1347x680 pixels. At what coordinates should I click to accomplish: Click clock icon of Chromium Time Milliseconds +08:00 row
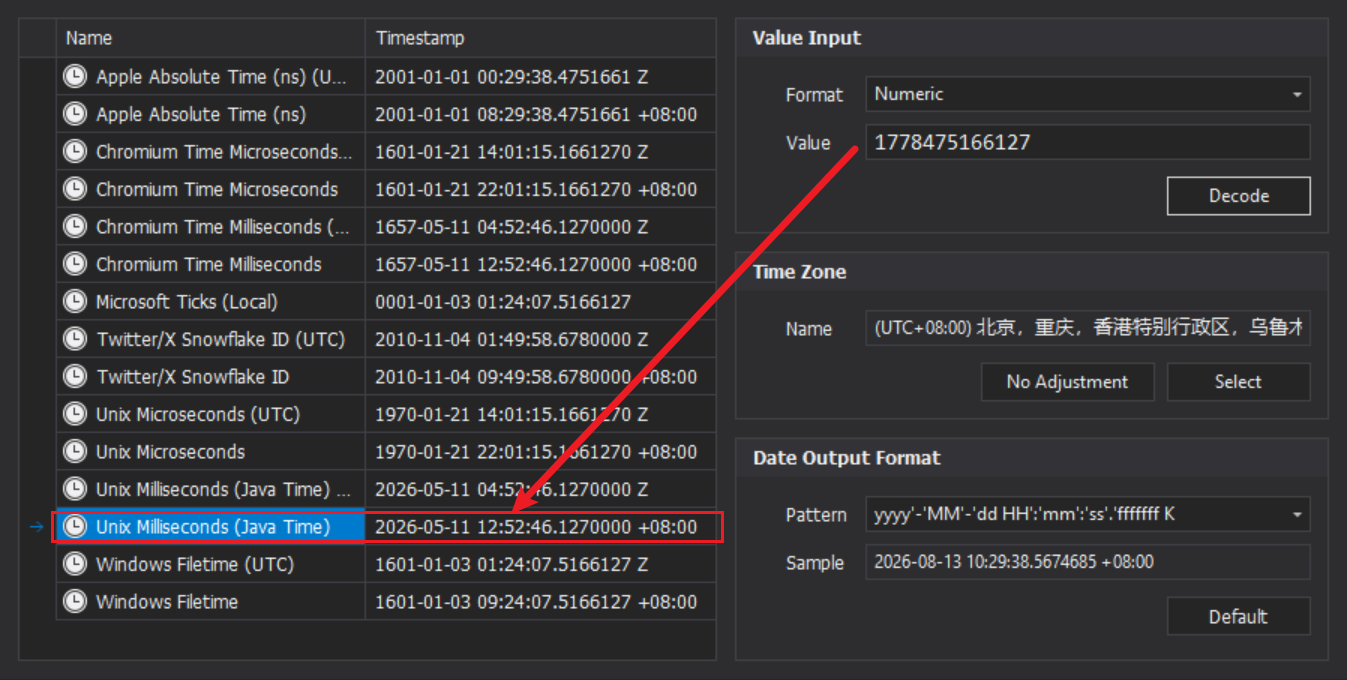pyautogui.click(x=75, y=264)
